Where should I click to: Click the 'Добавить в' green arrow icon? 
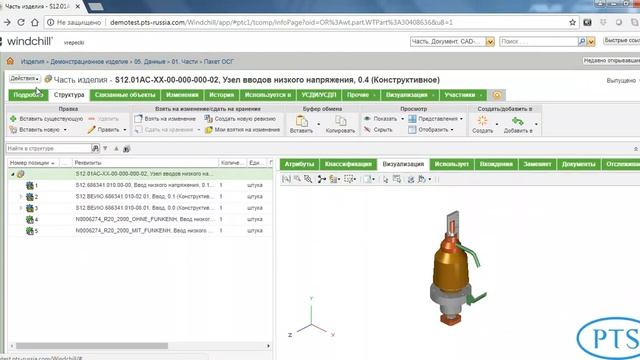[x=518, y=121]
